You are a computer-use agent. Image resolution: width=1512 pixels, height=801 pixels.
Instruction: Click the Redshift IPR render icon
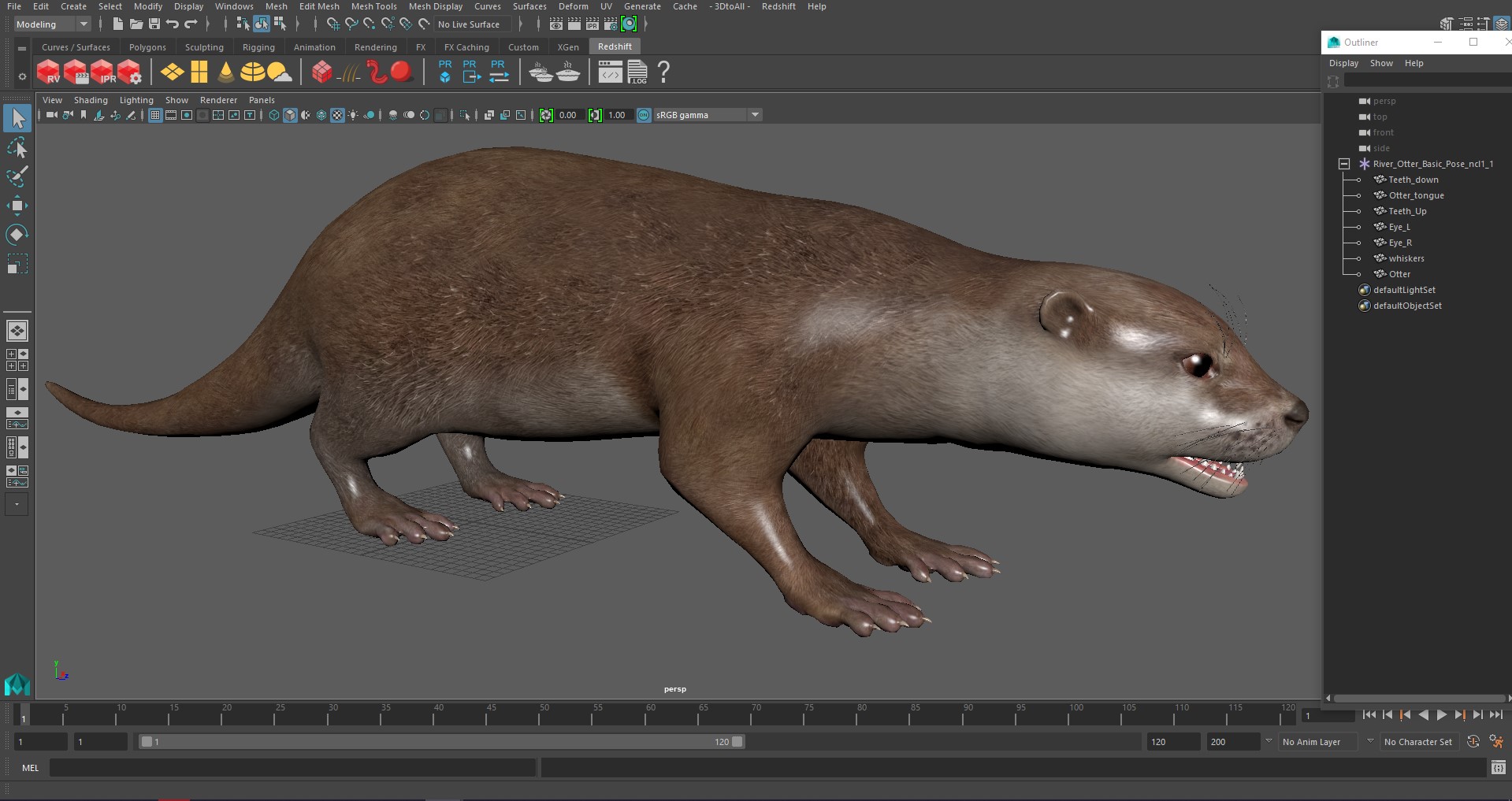(x=102, y=72)
